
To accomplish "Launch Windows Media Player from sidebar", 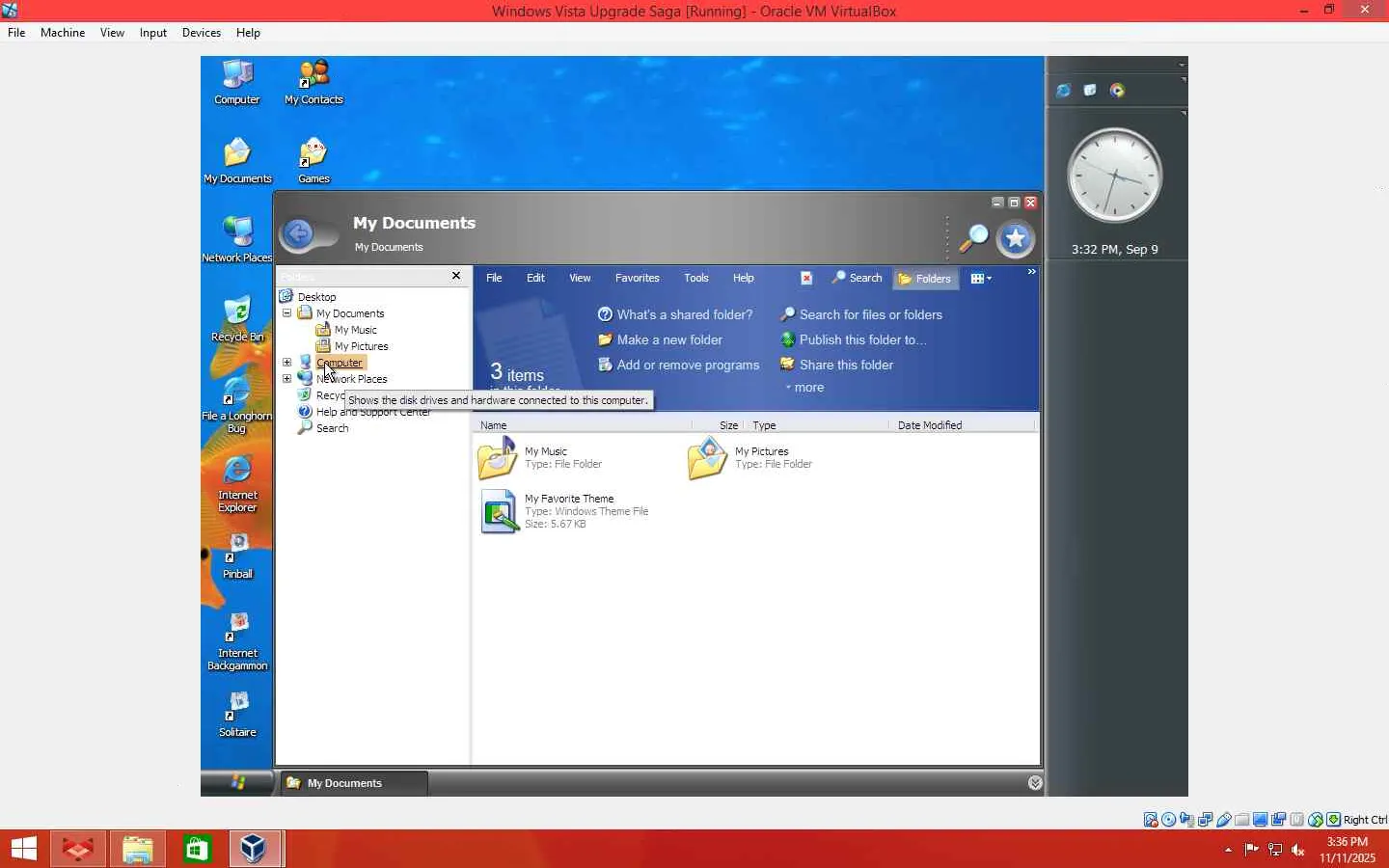I will (x=1117, y=91).
